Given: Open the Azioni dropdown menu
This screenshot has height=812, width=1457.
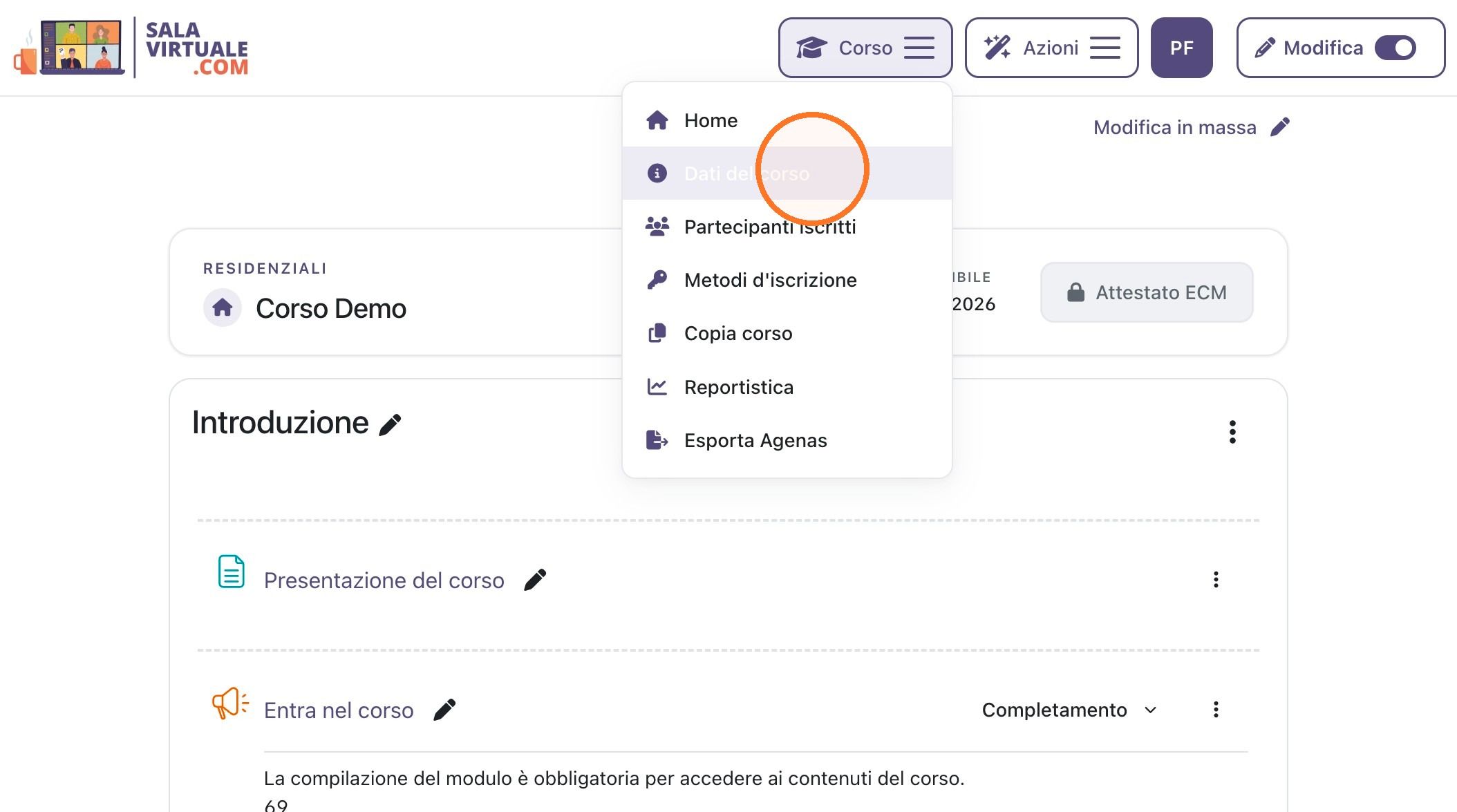Looking at the screenshot, I should coord(1051,48).
